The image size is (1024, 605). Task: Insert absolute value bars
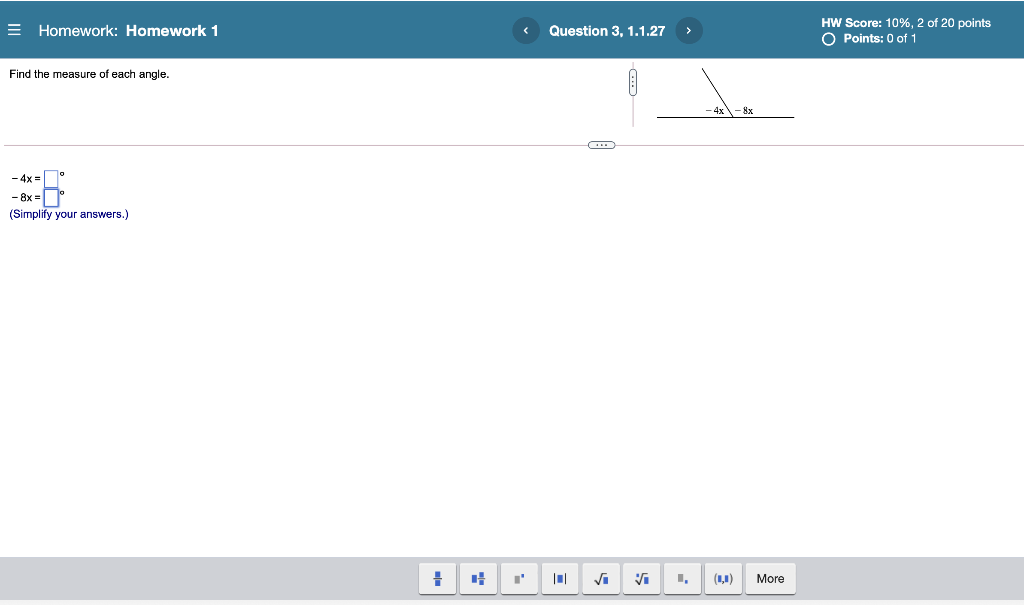(560, 579)
